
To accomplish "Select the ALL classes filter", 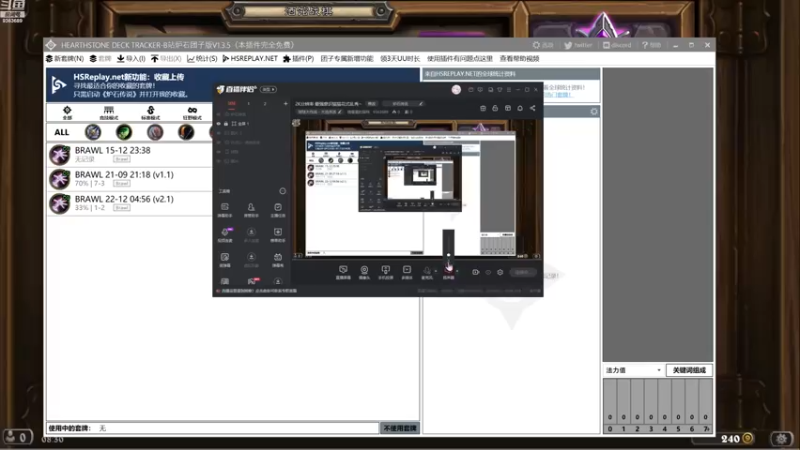I will tap(62, 132).
